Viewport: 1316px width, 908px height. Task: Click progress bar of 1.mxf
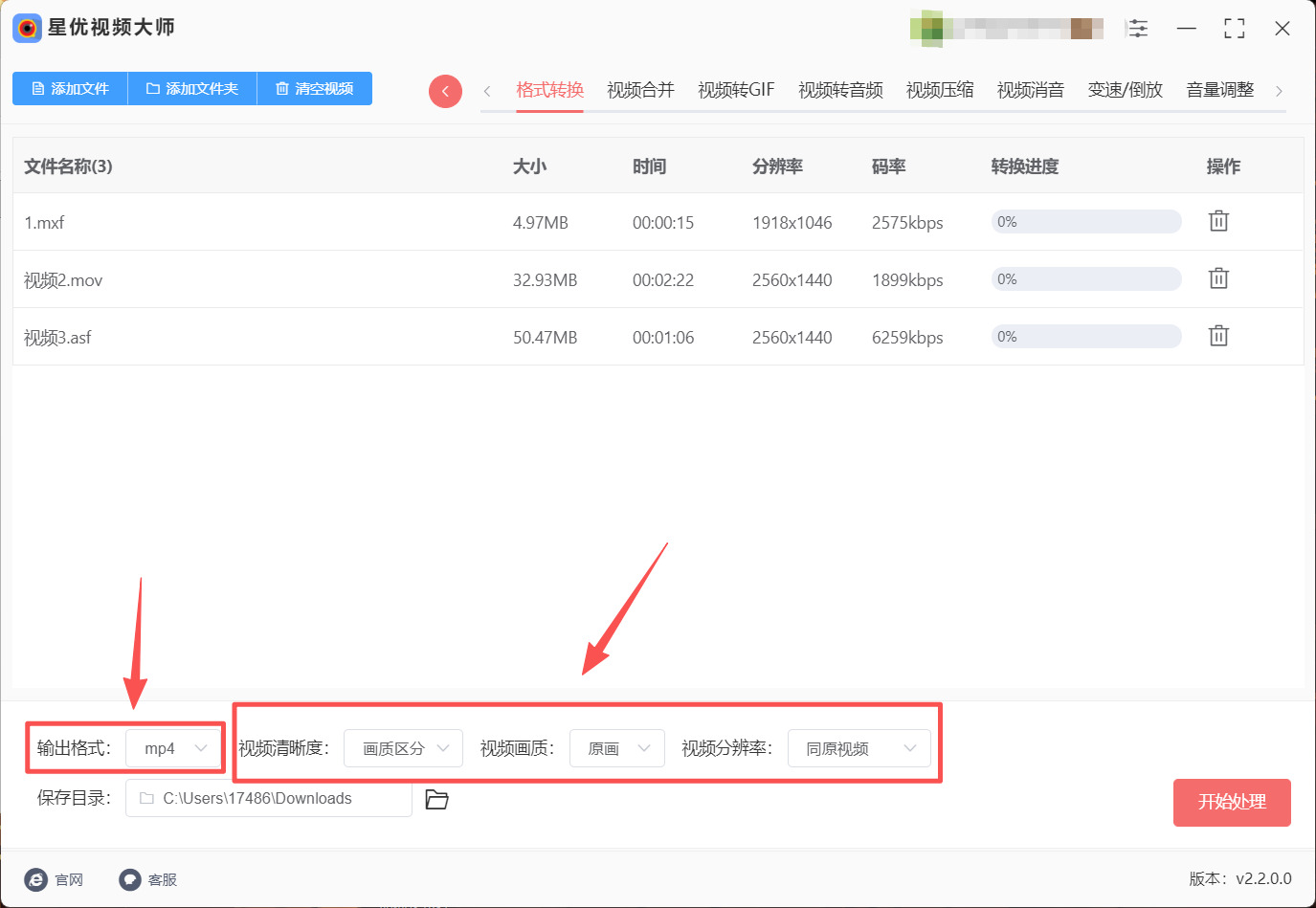(1086, 222)
